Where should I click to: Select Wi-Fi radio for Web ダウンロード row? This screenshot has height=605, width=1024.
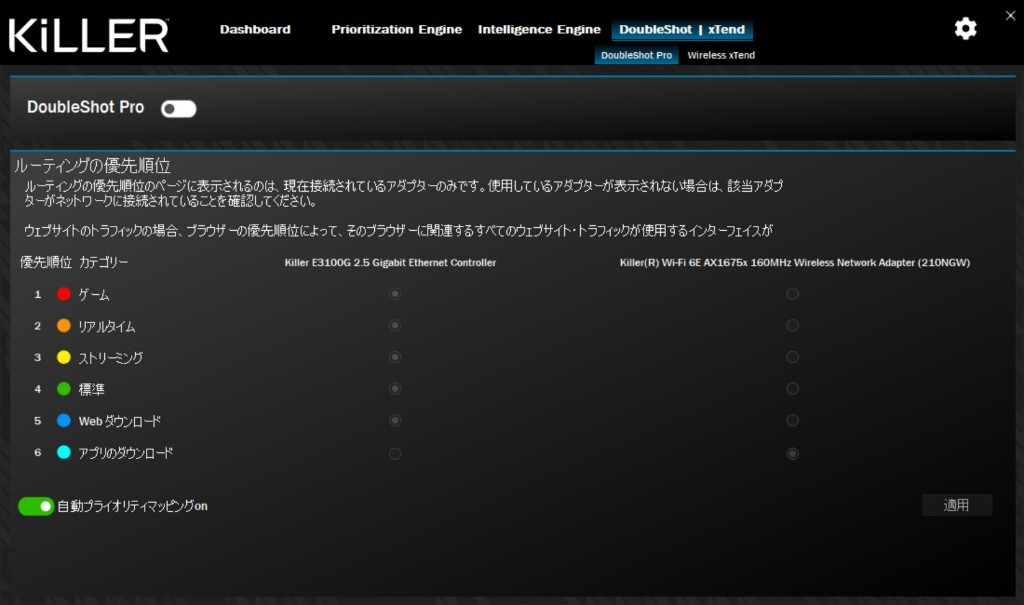pos(792,420)
